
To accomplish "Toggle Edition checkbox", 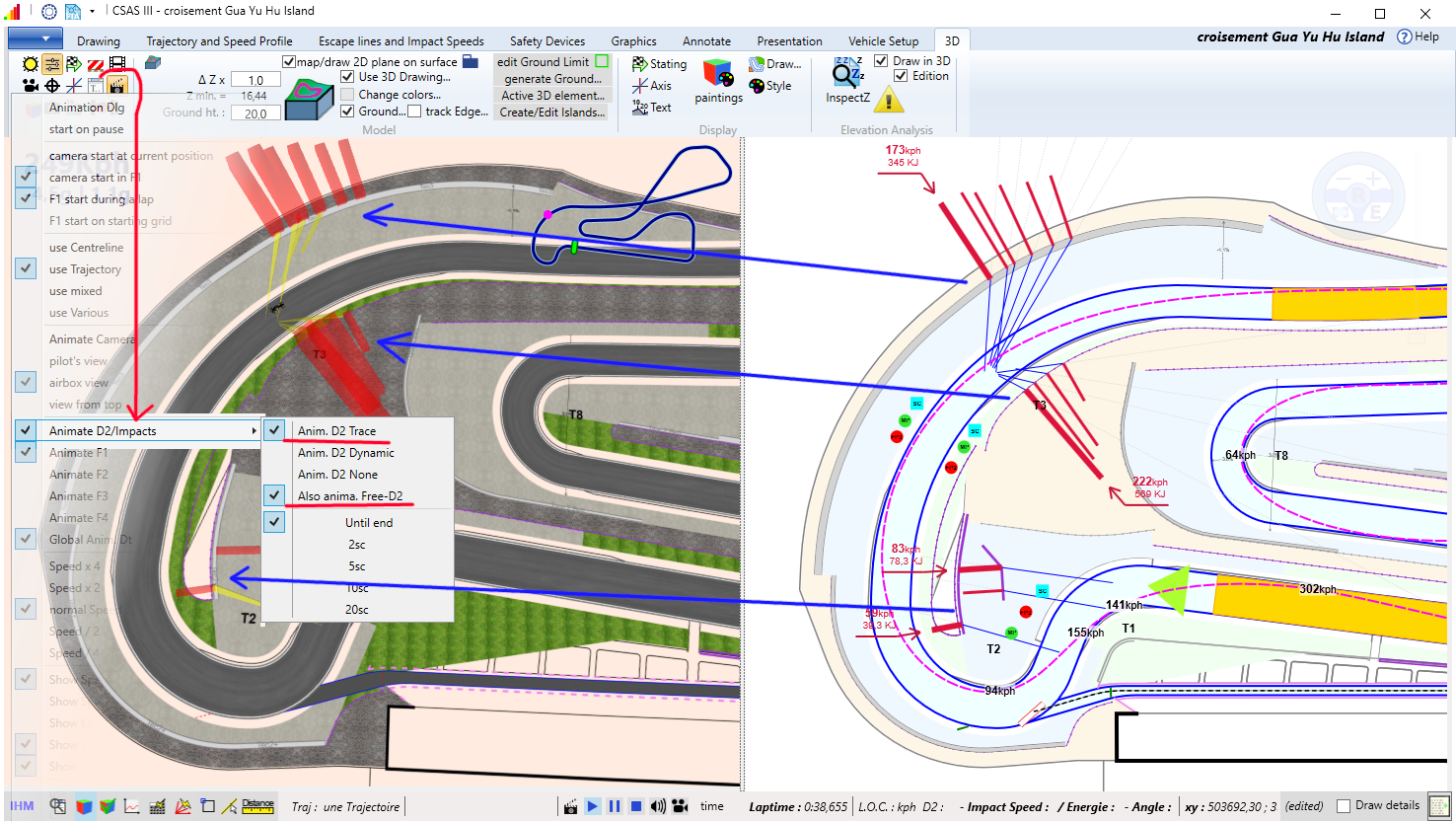I will (x=901, y=76).
